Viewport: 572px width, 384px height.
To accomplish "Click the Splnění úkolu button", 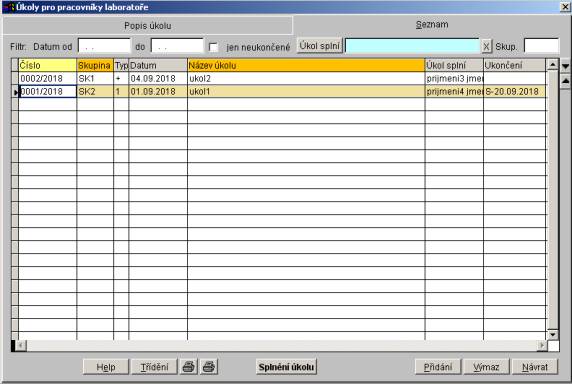I will click(286, 367).
